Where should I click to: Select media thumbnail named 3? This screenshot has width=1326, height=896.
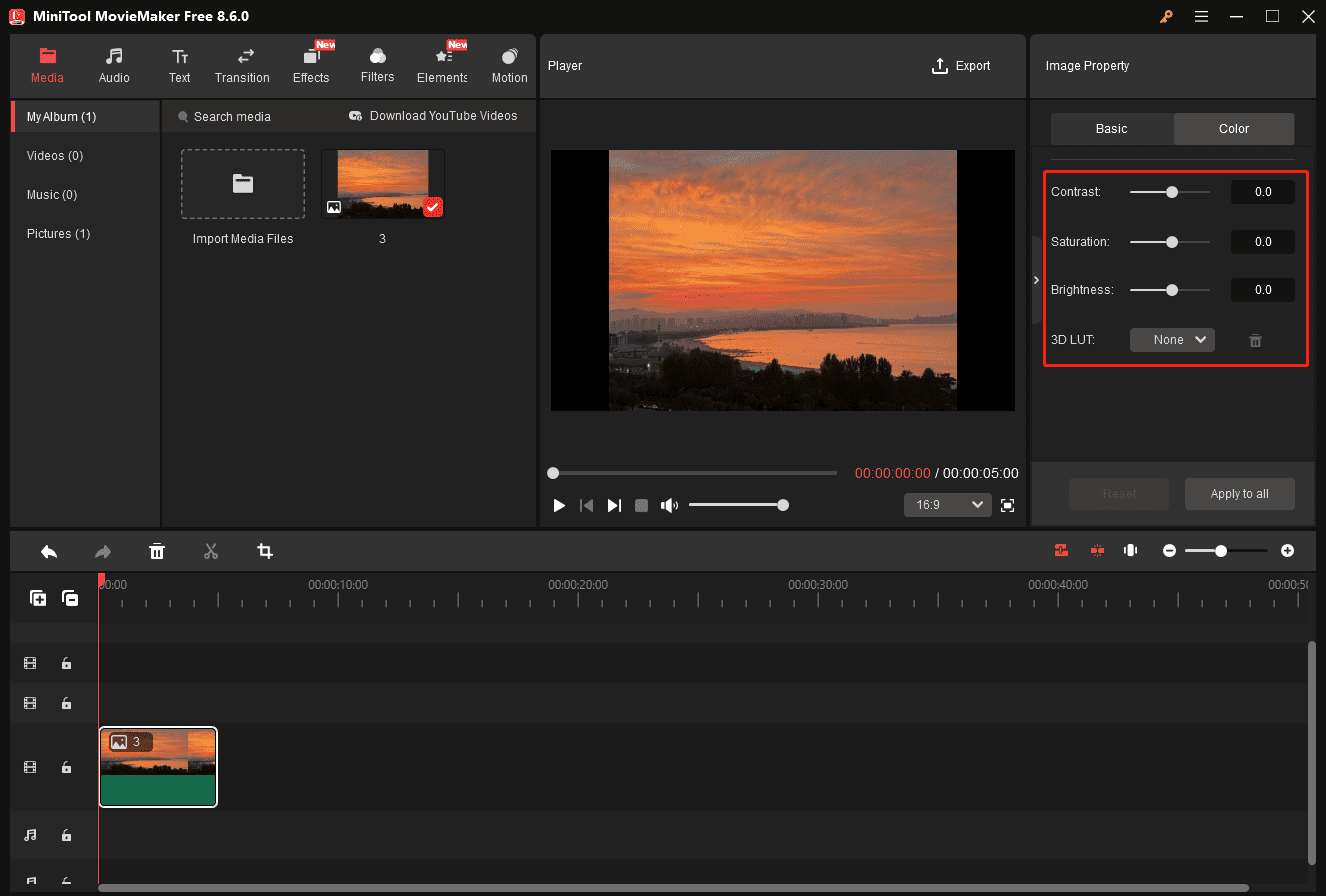coord(383,184)
